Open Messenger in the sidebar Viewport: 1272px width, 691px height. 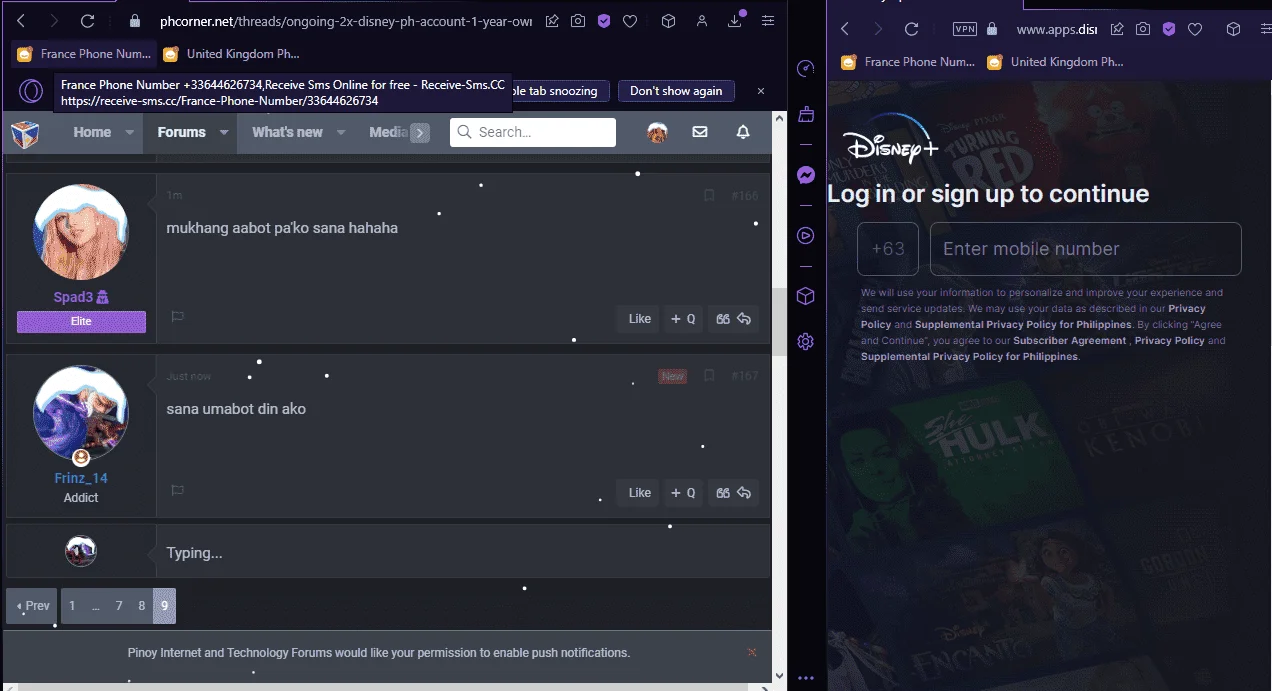point(806,175)
